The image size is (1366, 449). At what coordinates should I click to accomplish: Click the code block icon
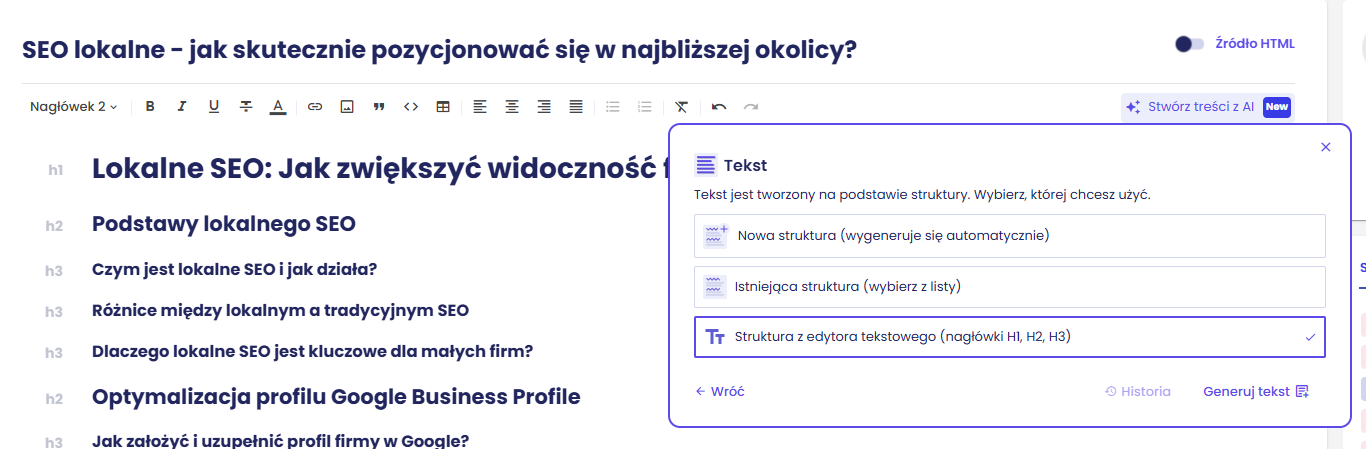pos(411,106)
